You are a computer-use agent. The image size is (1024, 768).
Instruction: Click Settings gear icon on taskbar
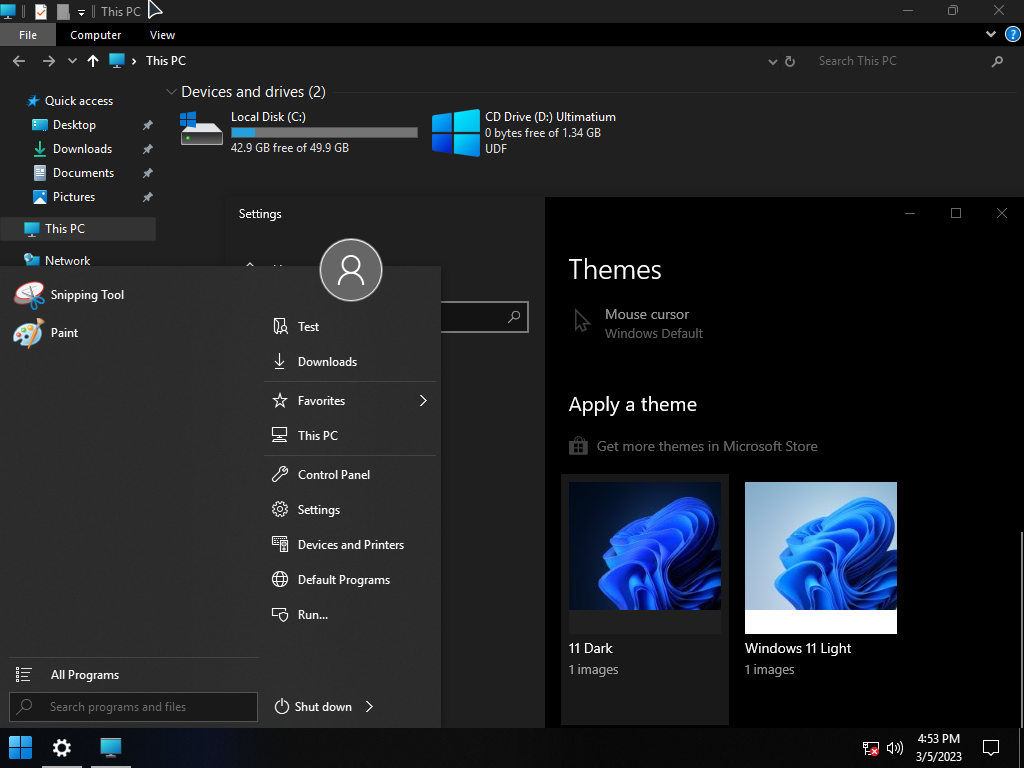point(62,748)
